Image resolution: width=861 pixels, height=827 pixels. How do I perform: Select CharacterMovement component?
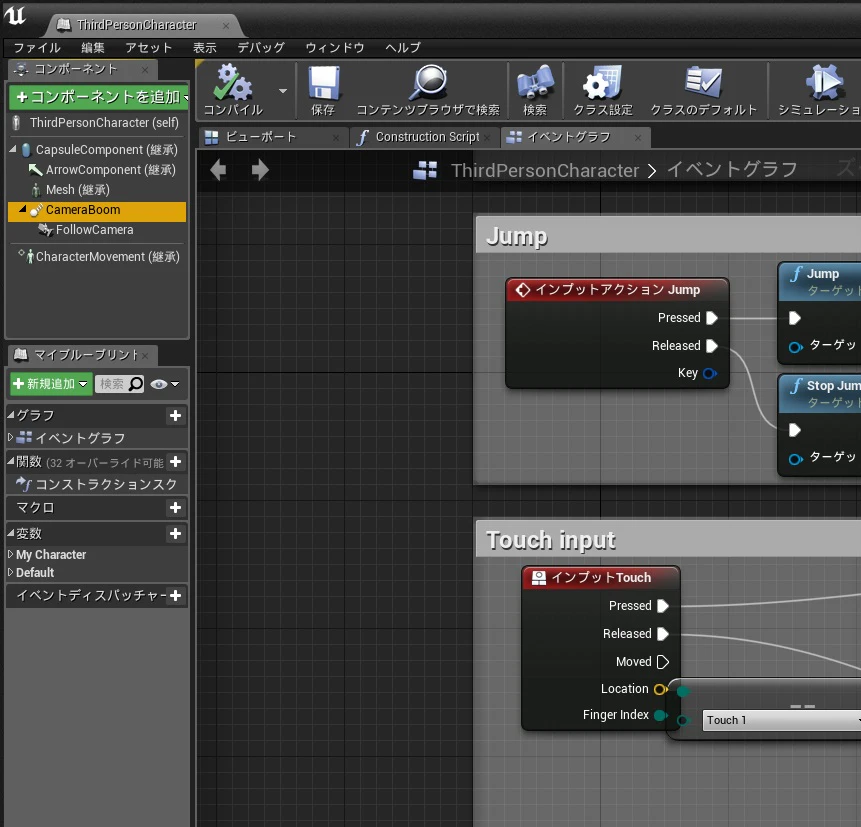click(108, 256)
